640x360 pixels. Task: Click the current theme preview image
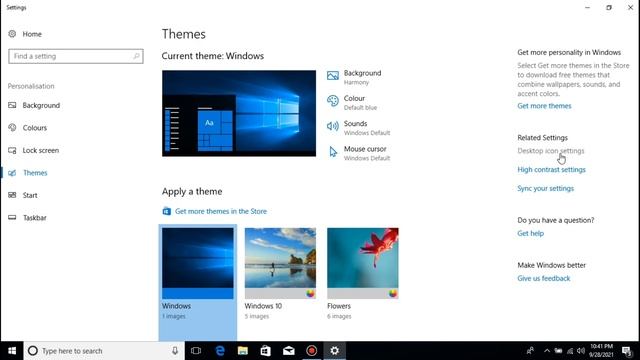[x=239, y=113]
